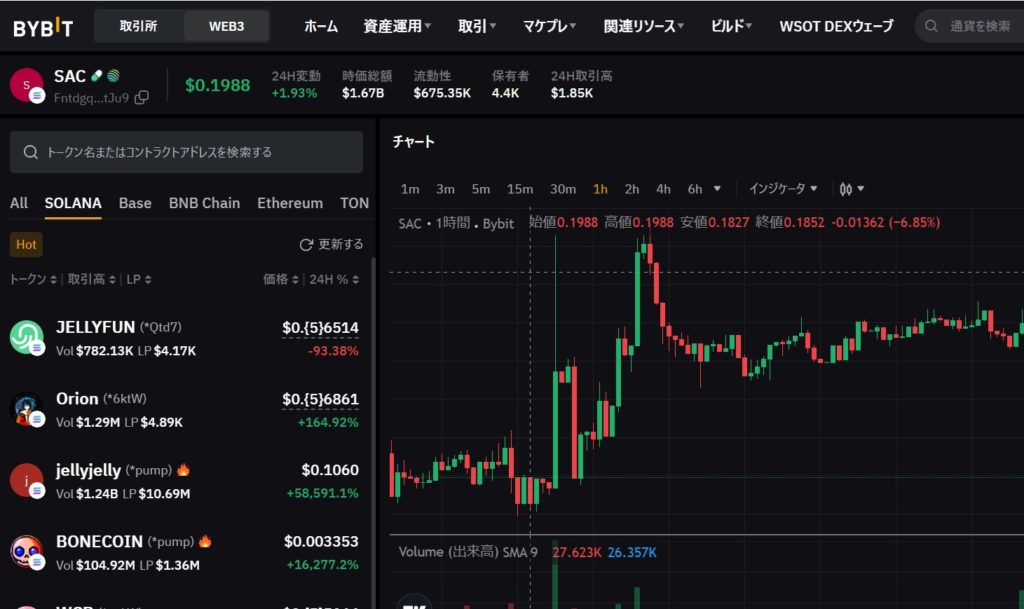Viewport: 1024px width, 609px height.
Task: Set chart timeframe to 4h
Action: (663, 189)
